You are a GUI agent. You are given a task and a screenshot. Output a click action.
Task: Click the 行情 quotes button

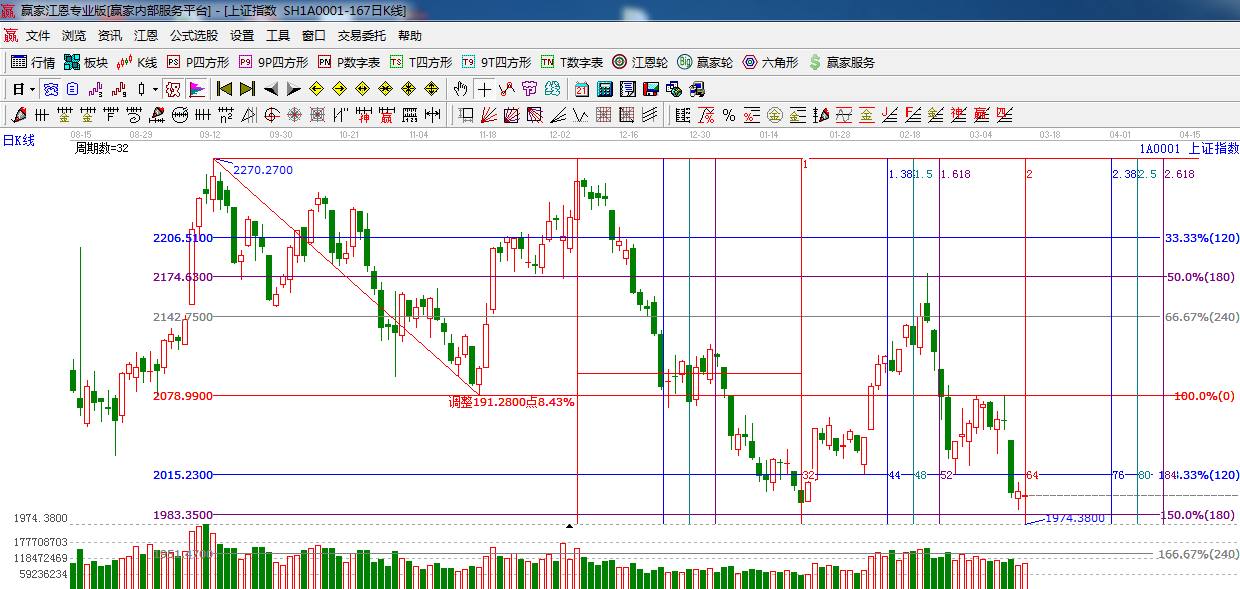pyautogui.click(x=33, y=62)
